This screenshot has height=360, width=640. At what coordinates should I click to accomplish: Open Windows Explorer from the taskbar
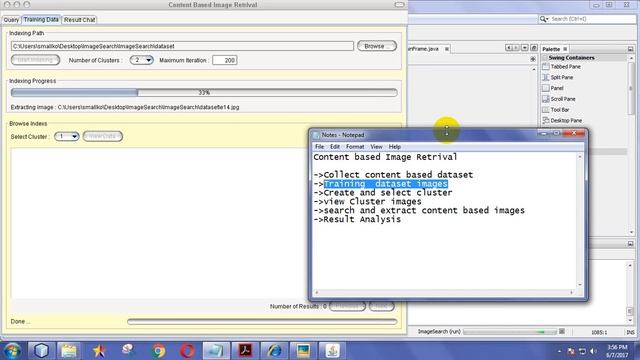coord(69,351)
